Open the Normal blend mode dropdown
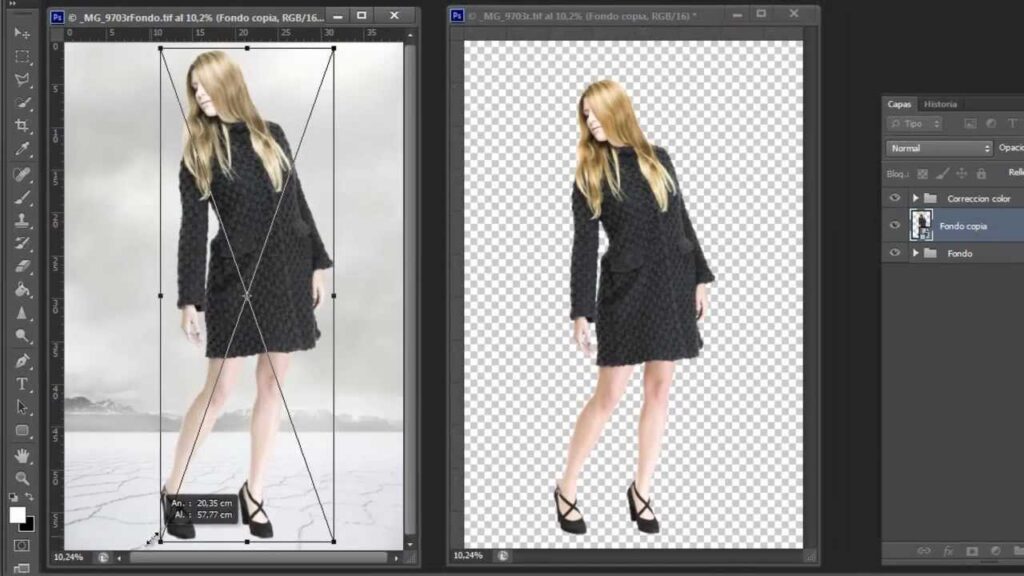The width and height of the screenshot is (1024, 576). (939, 148)
